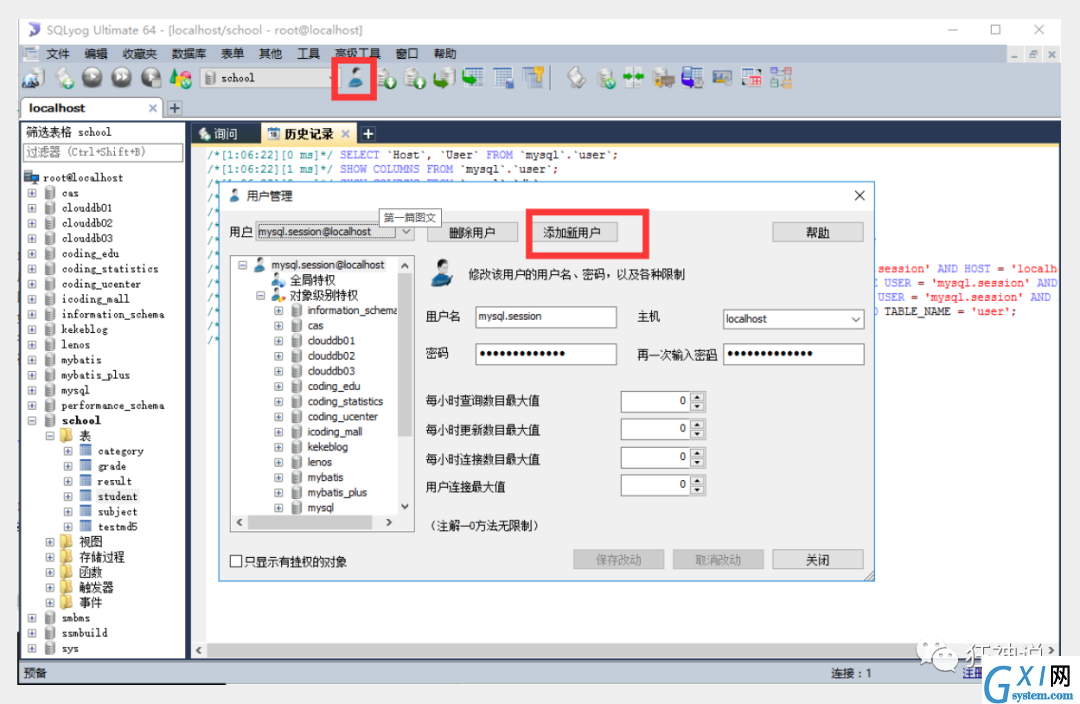This screenshot has height=704, width=1080.
Task: Select root@localhost connection node
Action: point(83,177)
